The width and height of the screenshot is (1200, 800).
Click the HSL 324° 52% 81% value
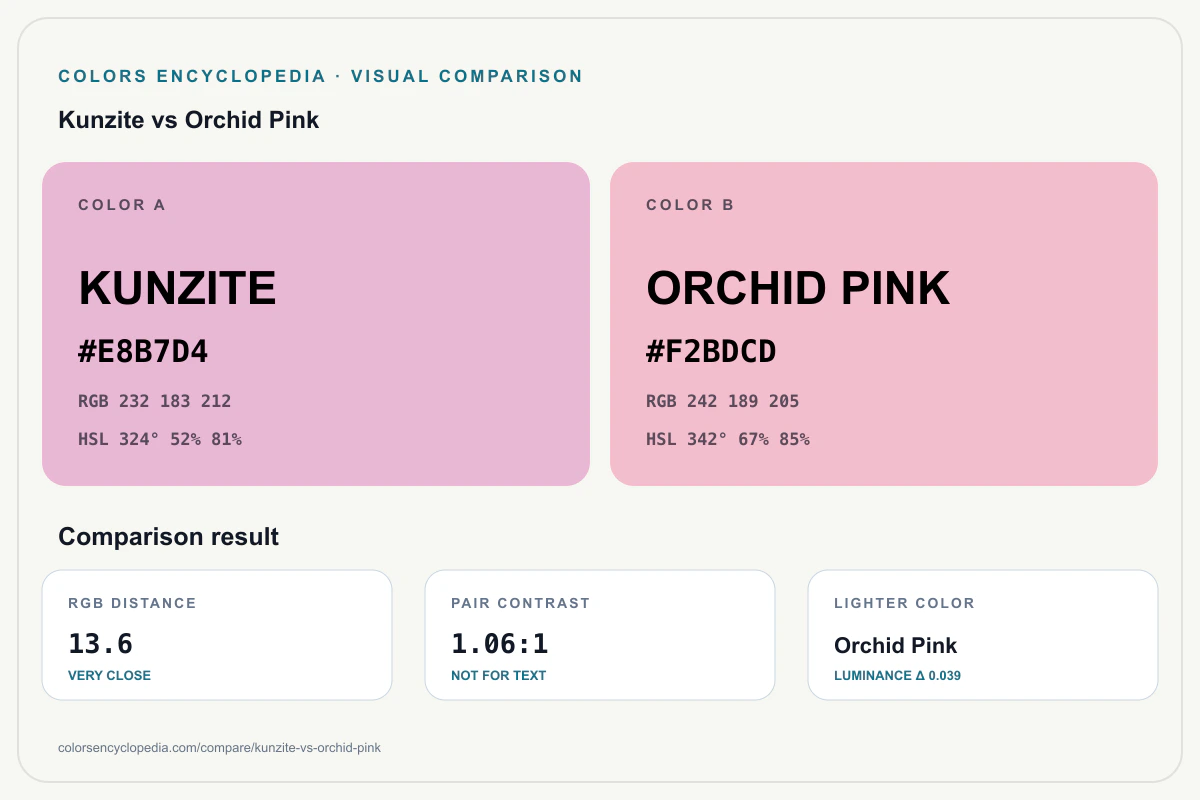160,439
